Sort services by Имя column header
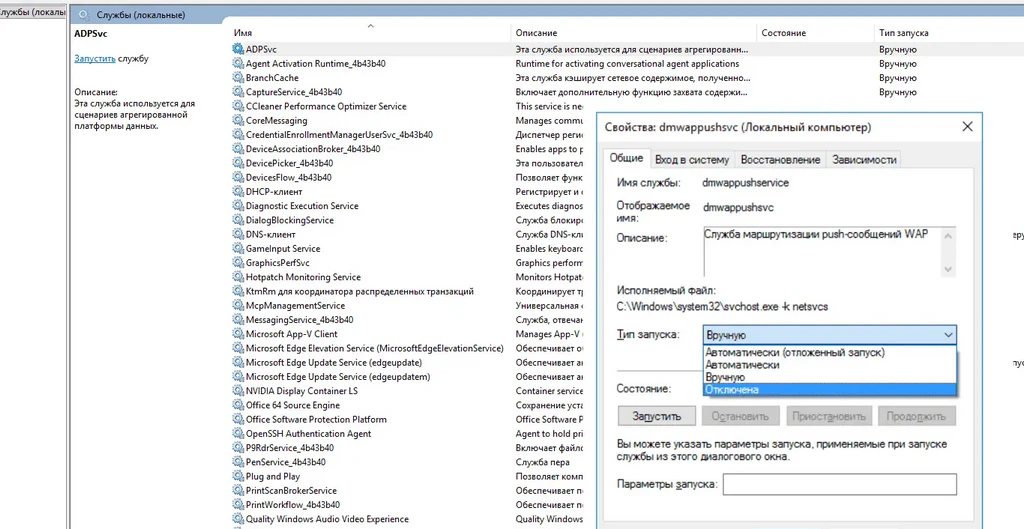 point(243,33)
